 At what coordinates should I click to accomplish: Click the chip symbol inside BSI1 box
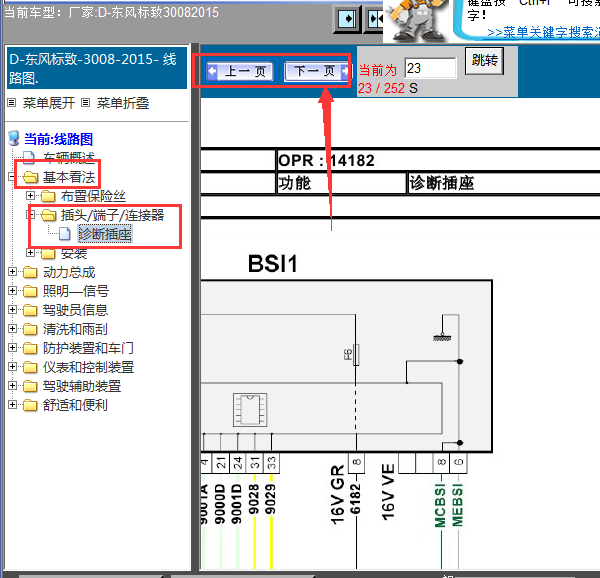click(250, 410)
